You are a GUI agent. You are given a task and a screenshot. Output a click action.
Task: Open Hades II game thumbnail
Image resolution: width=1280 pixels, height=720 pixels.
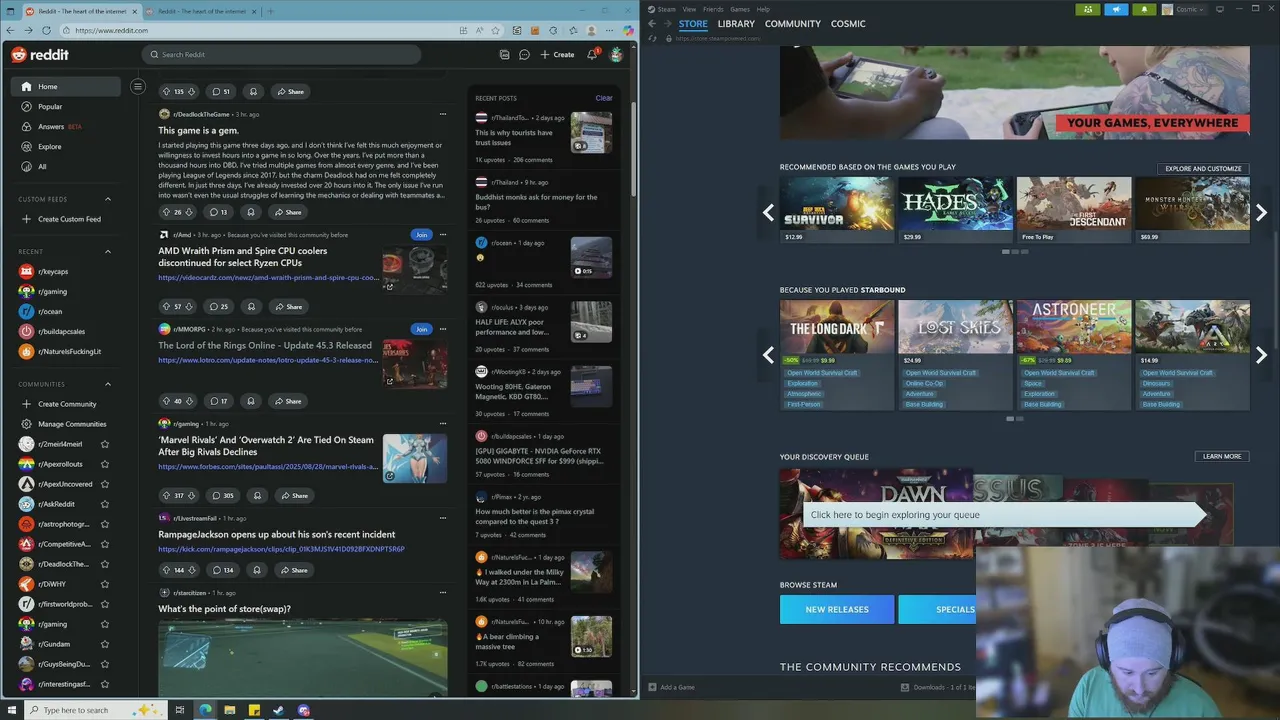[x=956, y=204]
